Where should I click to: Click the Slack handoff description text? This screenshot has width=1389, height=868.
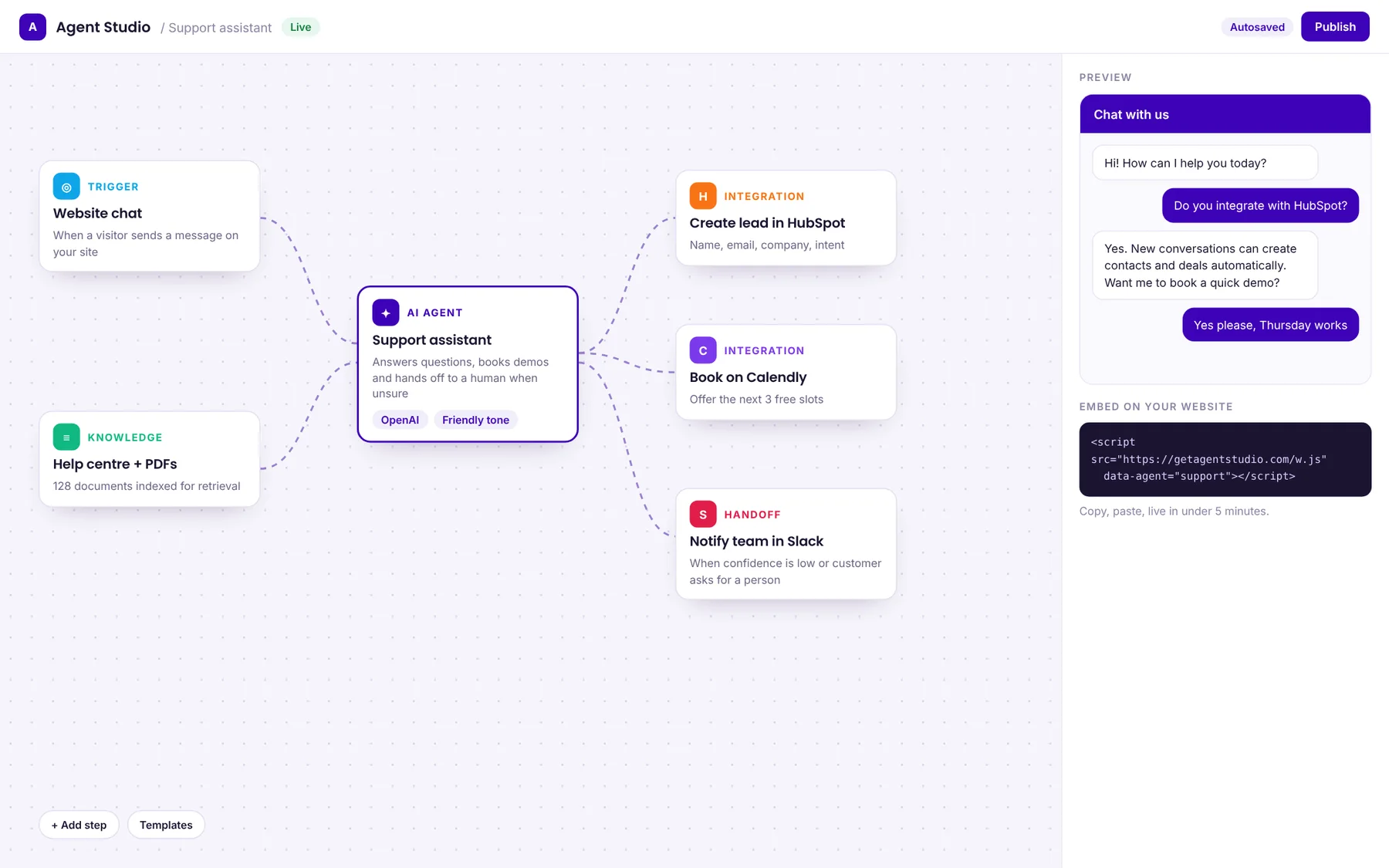click(786, 572)
